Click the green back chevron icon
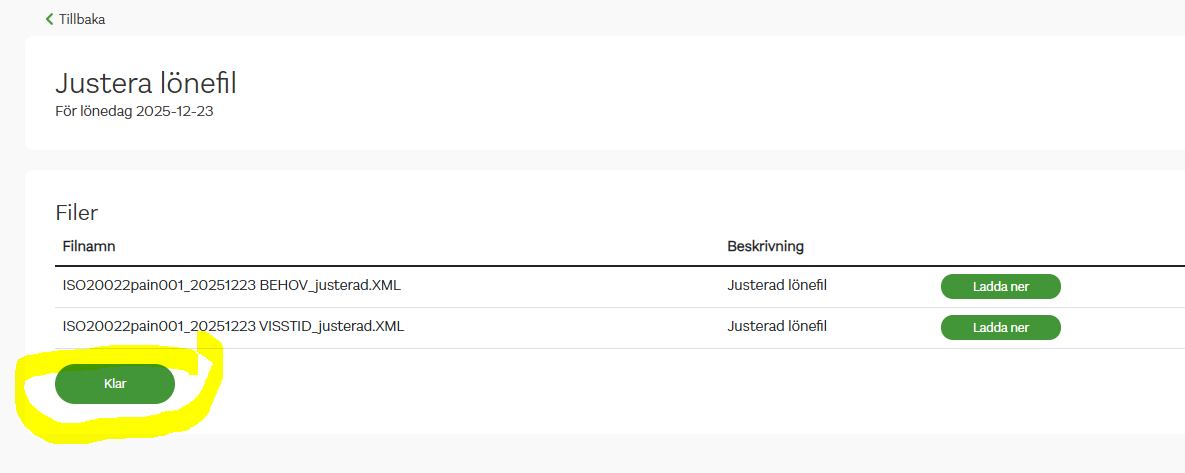This screenshot has width=1185, height=473. click(x=49, y=19)
